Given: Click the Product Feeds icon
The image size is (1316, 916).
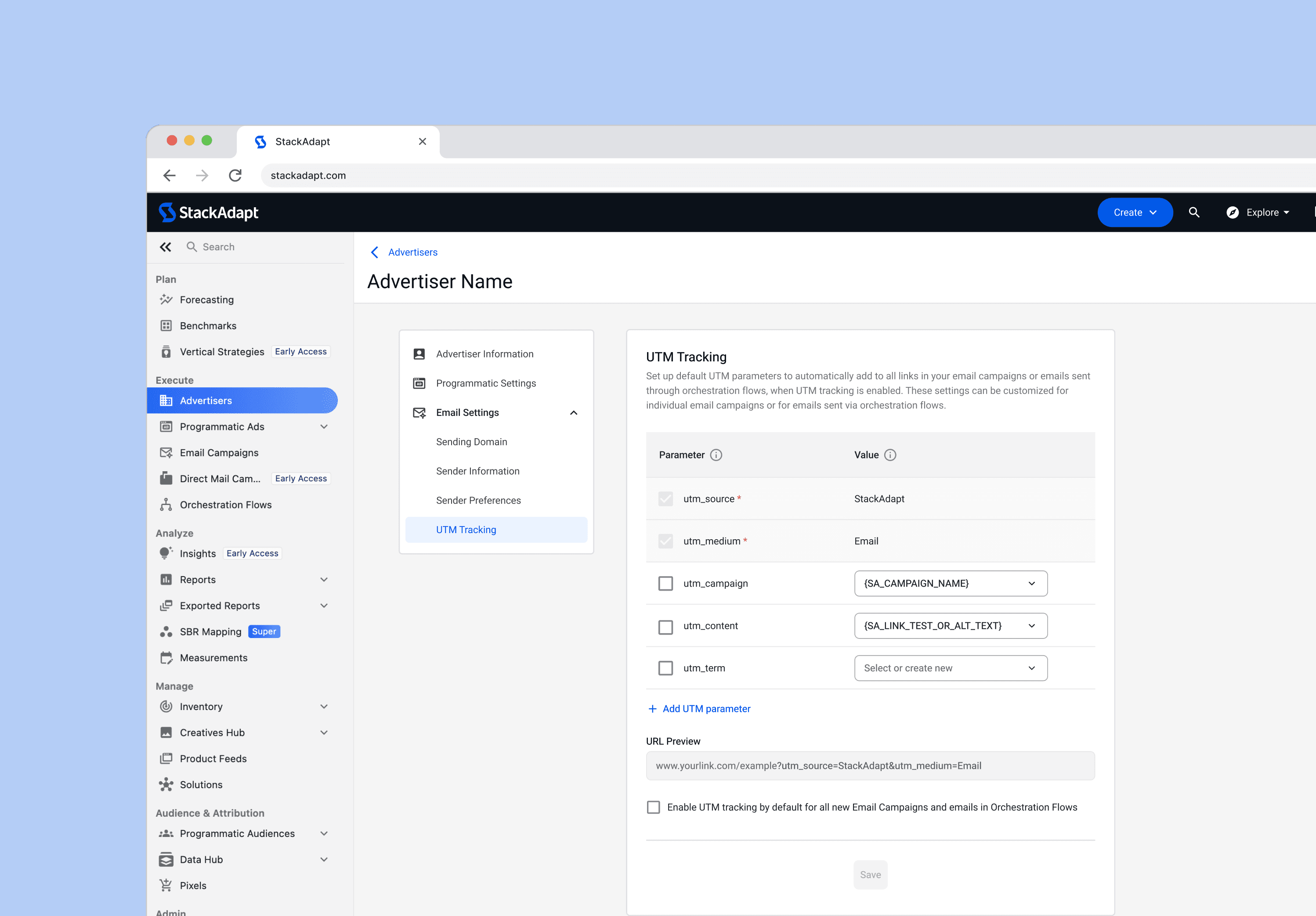Looking at the screenshot, I should [x=166, y=758].
